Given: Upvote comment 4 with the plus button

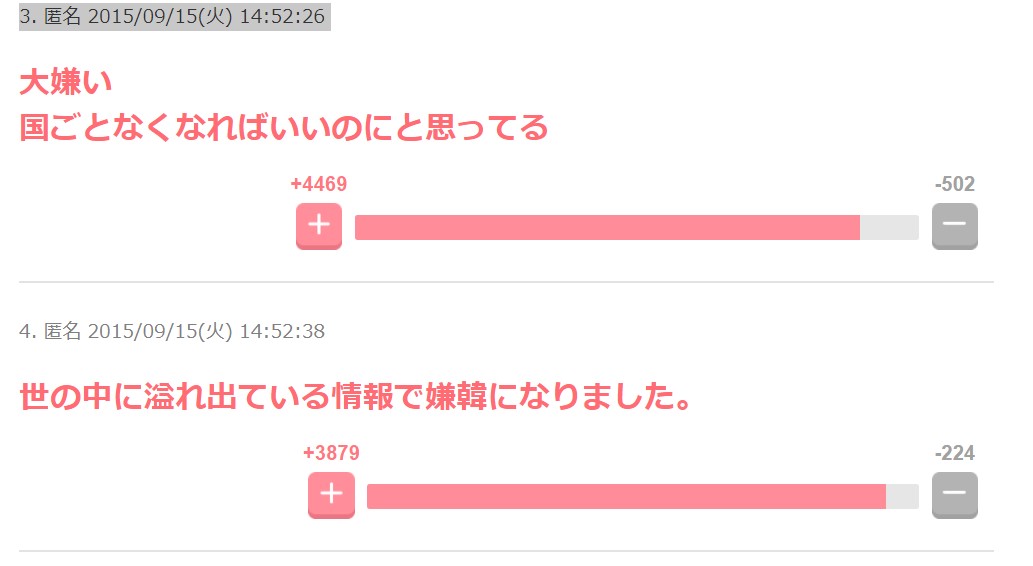Looking at the screenshot, I should click(331, 495).
